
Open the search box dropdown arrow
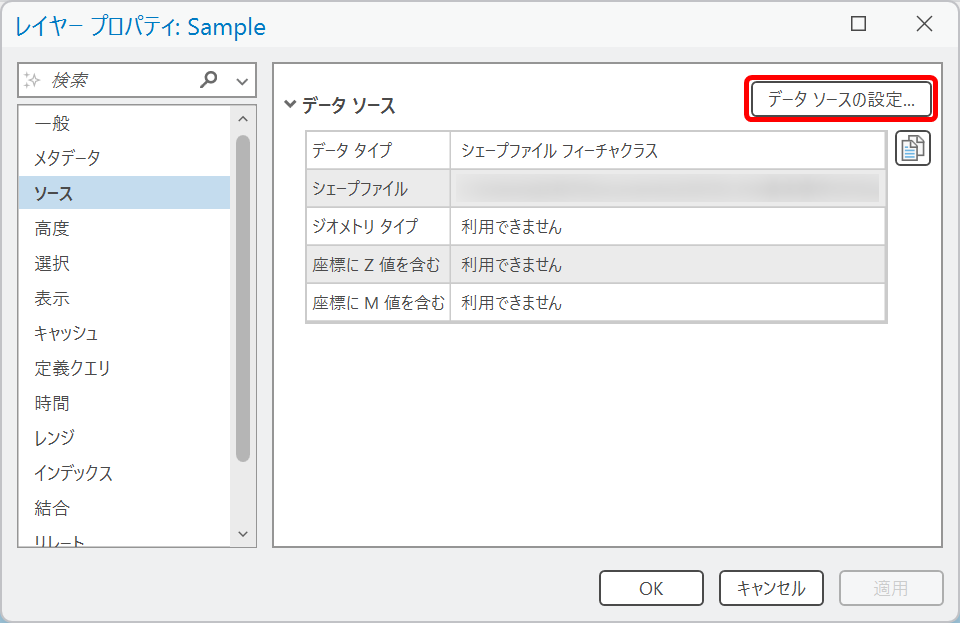[x=242, y=81]
